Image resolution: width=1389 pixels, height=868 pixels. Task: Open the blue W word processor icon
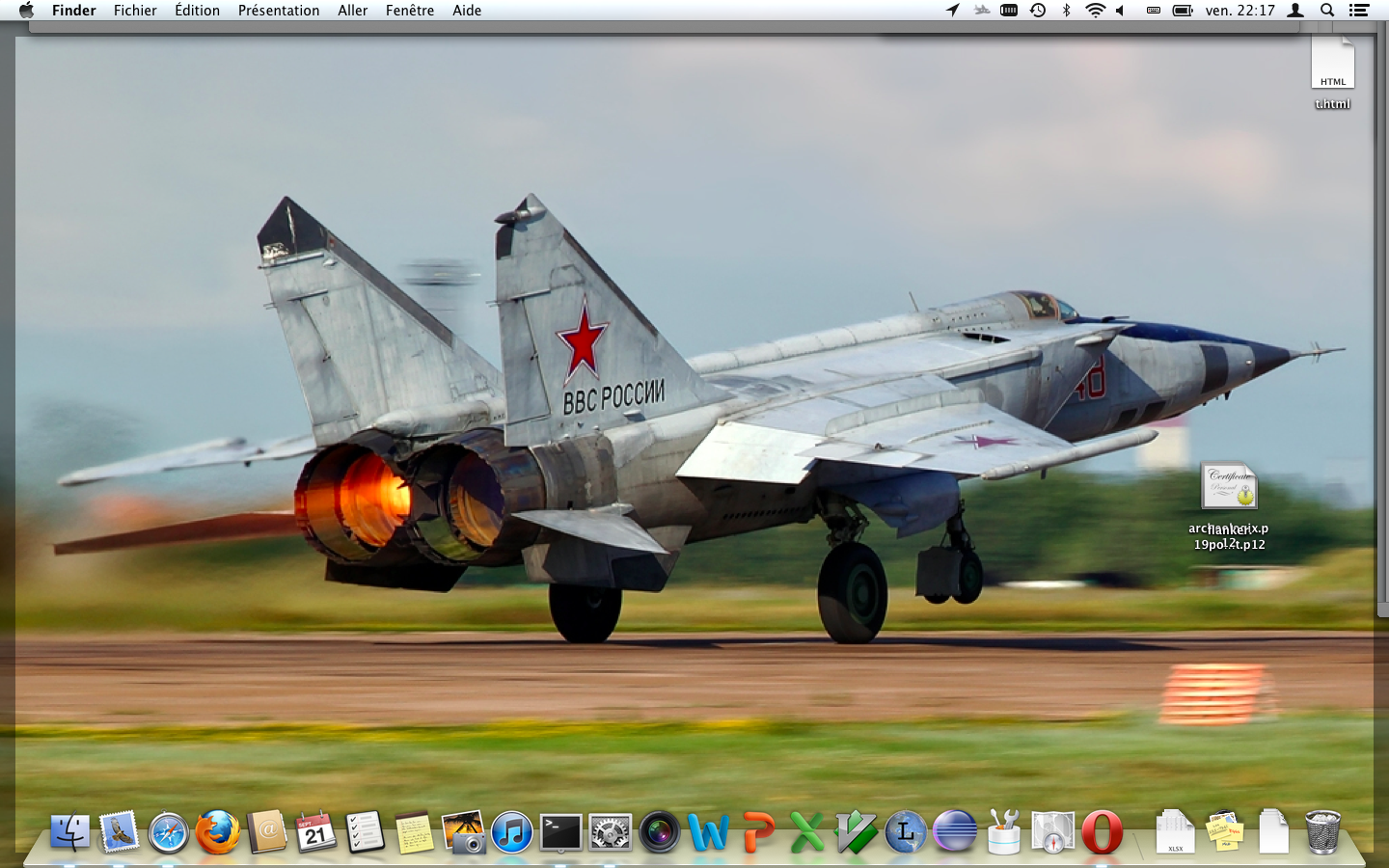708,832
